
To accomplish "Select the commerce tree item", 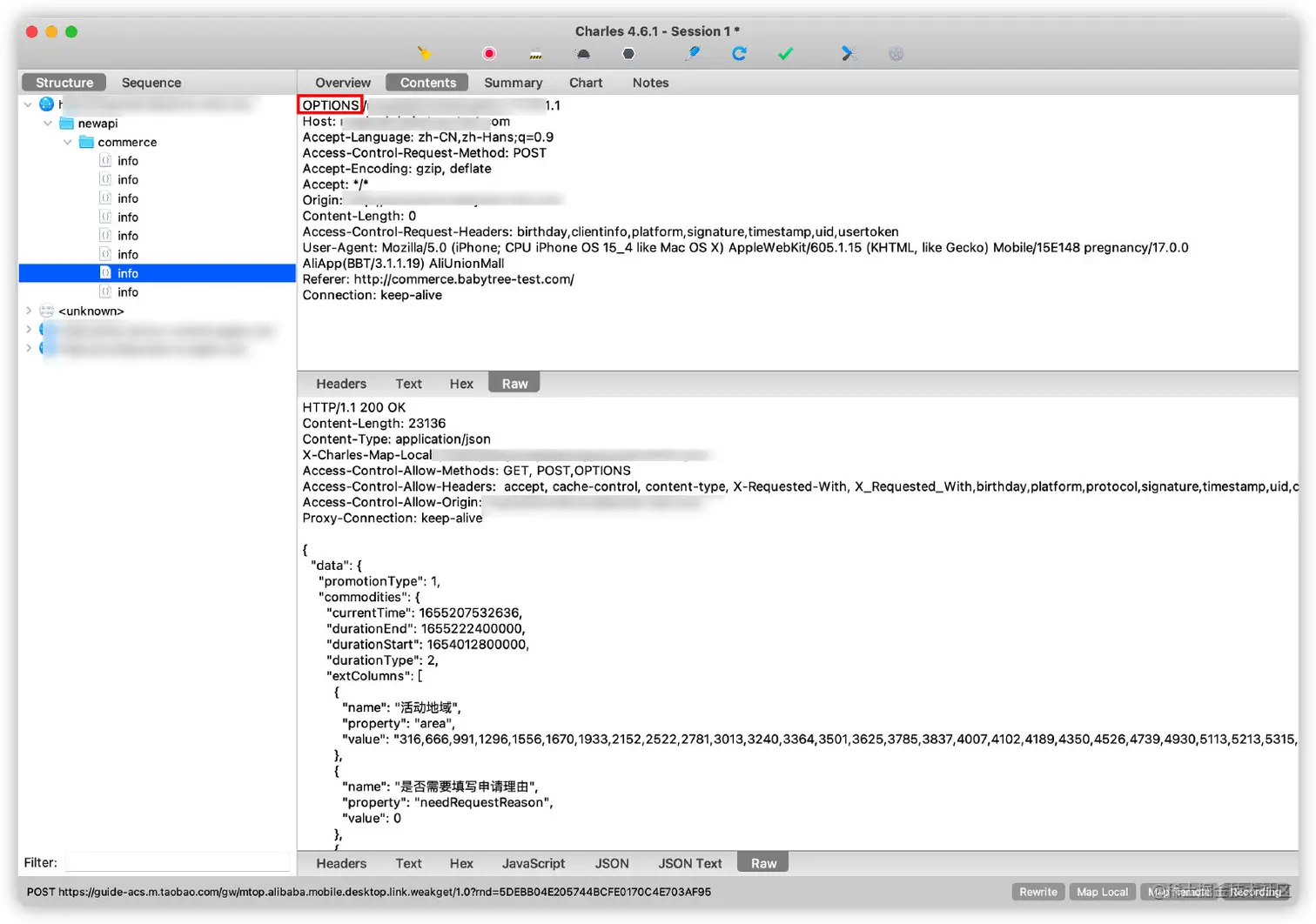I will (127, 142).
